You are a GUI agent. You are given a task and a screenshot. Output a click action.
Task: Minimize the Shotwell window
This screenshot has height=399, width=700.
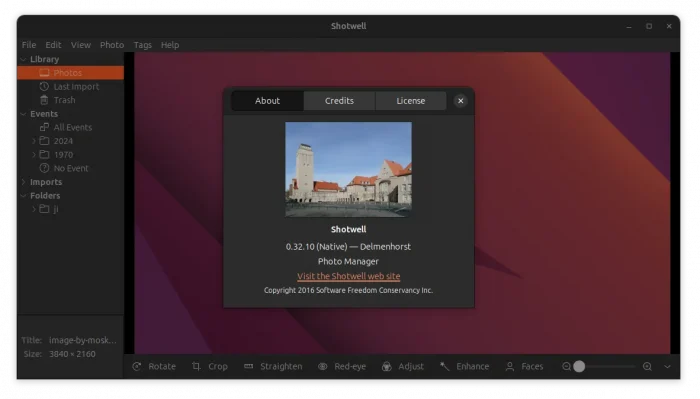(x=629, y=26)
